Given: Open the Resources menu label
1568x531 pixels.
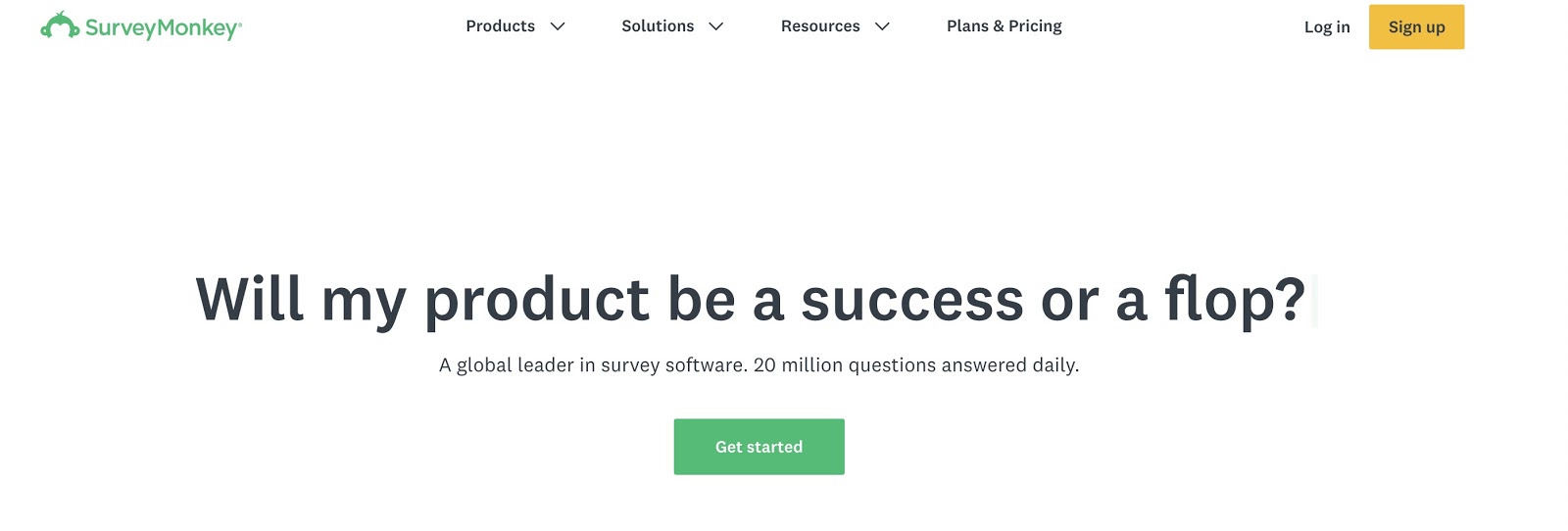Looking at the screenshot, I should (820, 26).
